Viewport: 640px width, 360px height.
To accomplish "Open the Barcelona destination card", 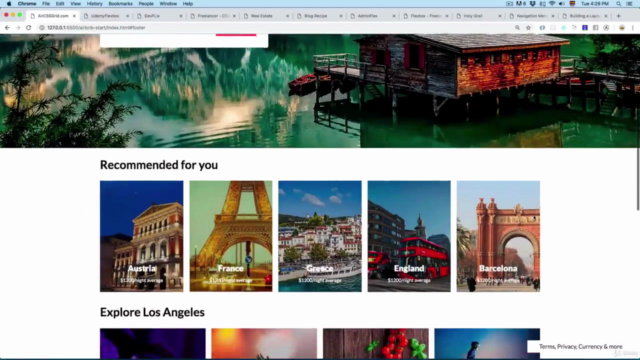I will [x=498, y=236].
